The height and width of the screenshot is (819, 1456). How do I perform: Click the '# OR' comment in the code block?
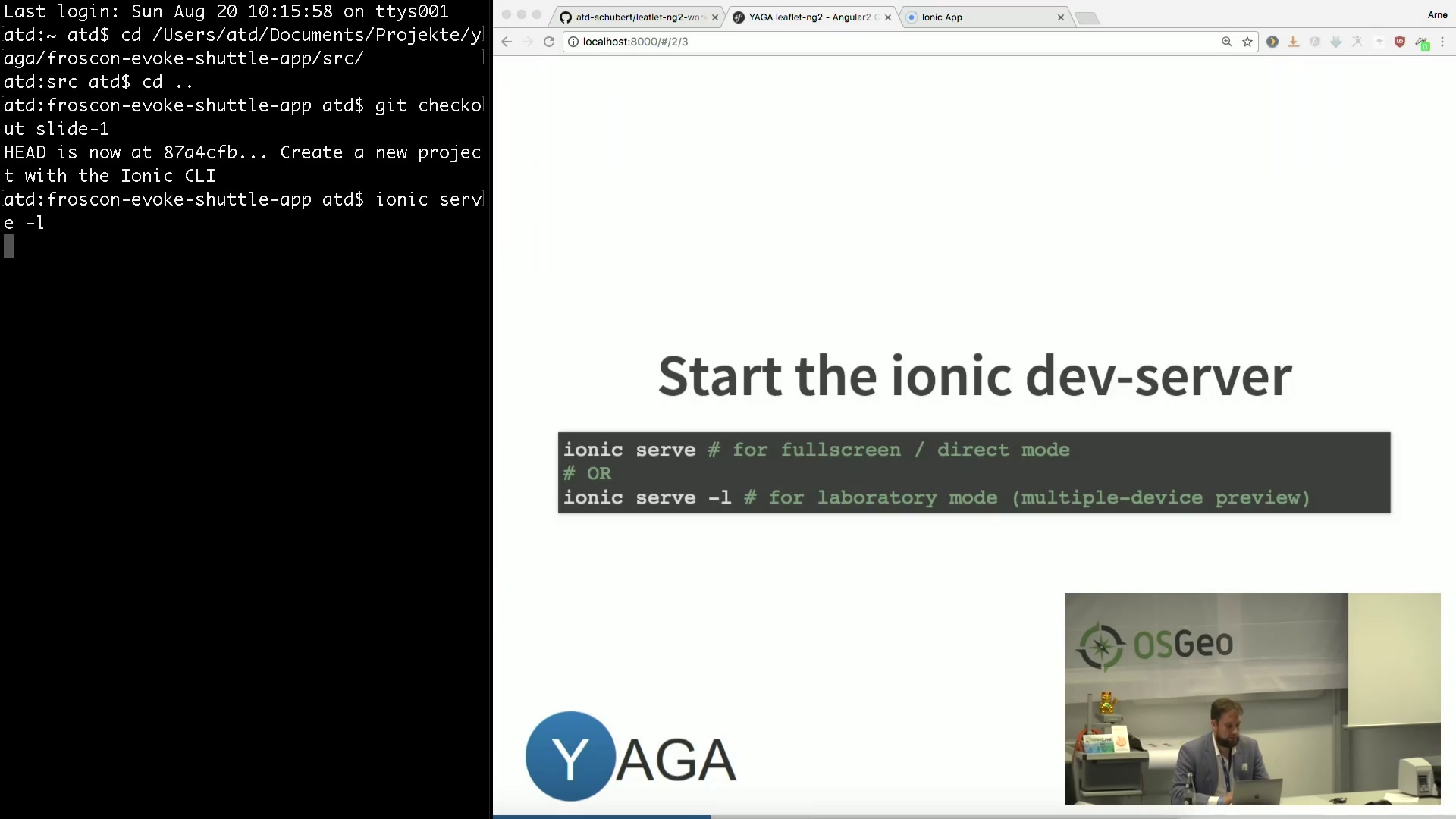coord(587,473)
